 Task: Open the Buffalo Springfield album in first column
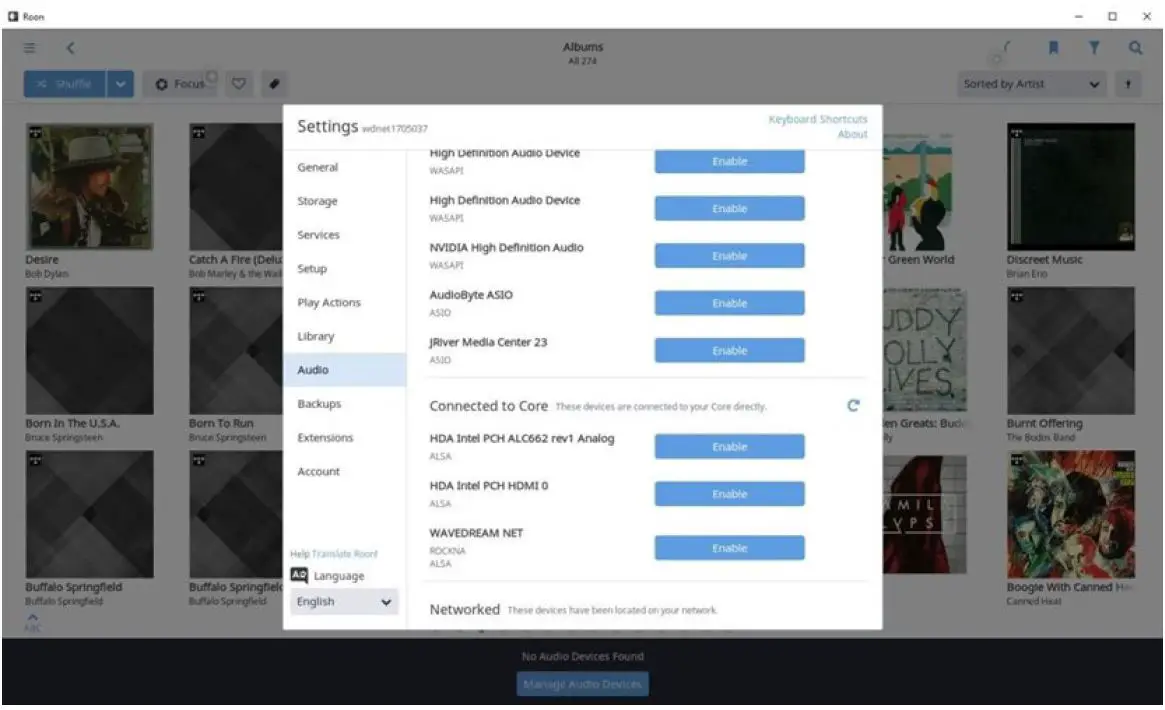[89, 514]
